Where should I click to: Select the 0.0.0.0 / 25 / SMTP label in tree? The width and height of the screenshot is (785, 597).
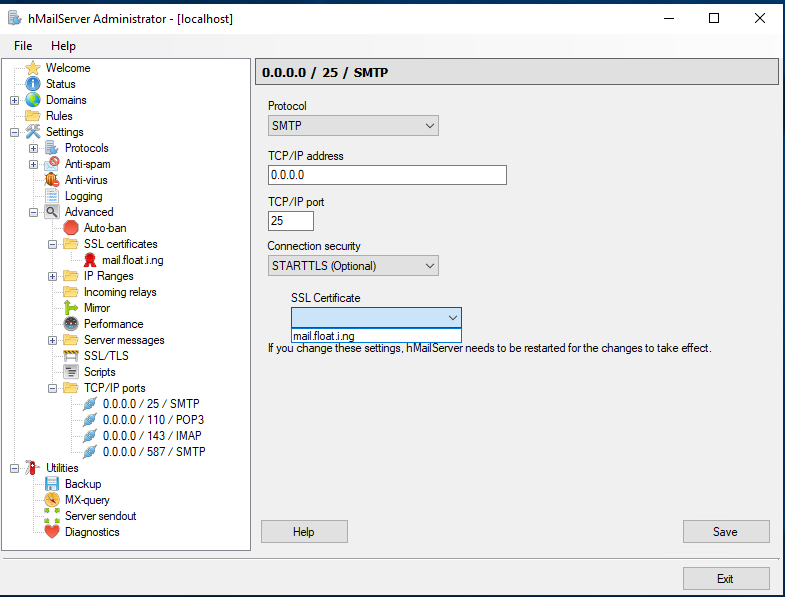pos(151,404)
